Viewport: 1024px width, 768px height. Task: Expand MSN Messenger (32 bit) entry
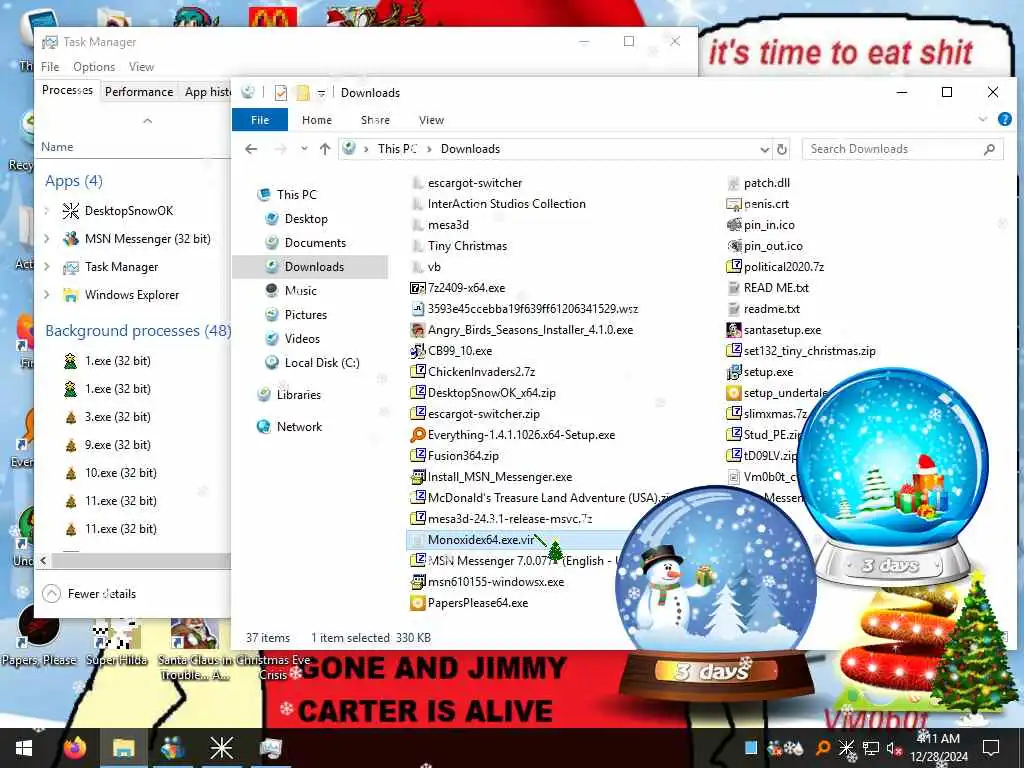46,239
